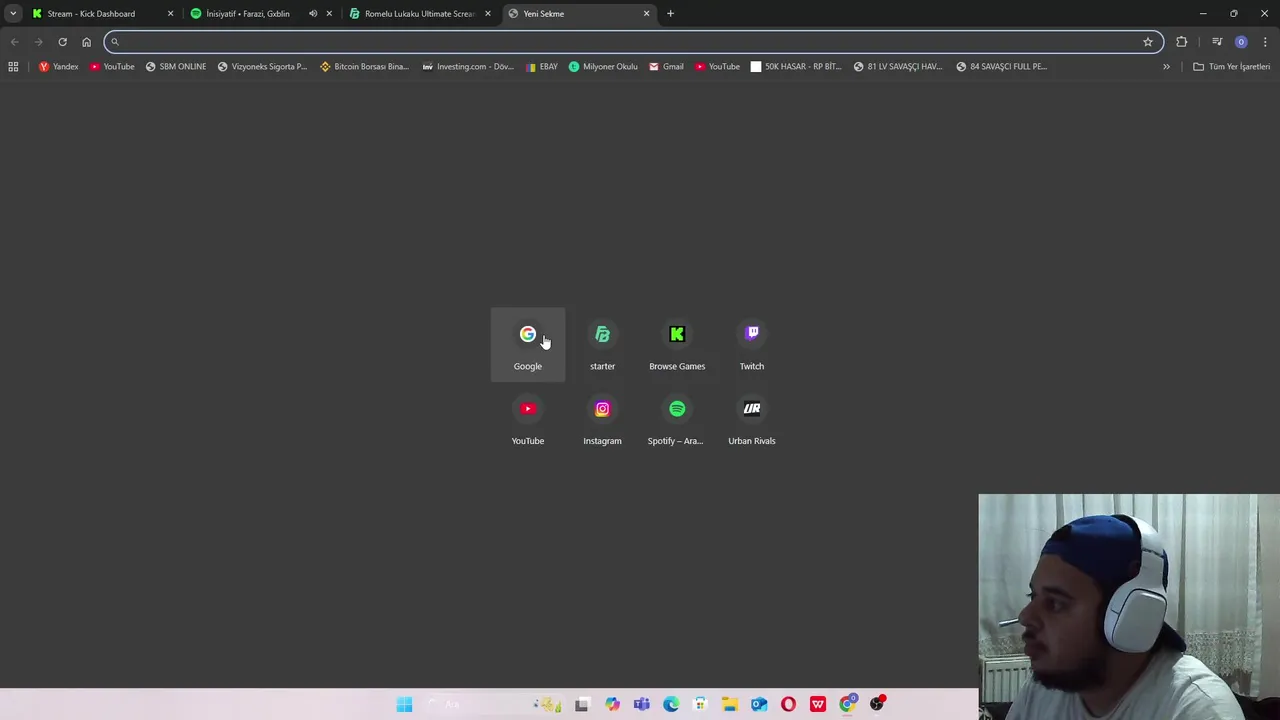Open the Tüm Yer İşaretleri folder
The width and height of the screenshot is (1280, 720).
click(1232, 67)
